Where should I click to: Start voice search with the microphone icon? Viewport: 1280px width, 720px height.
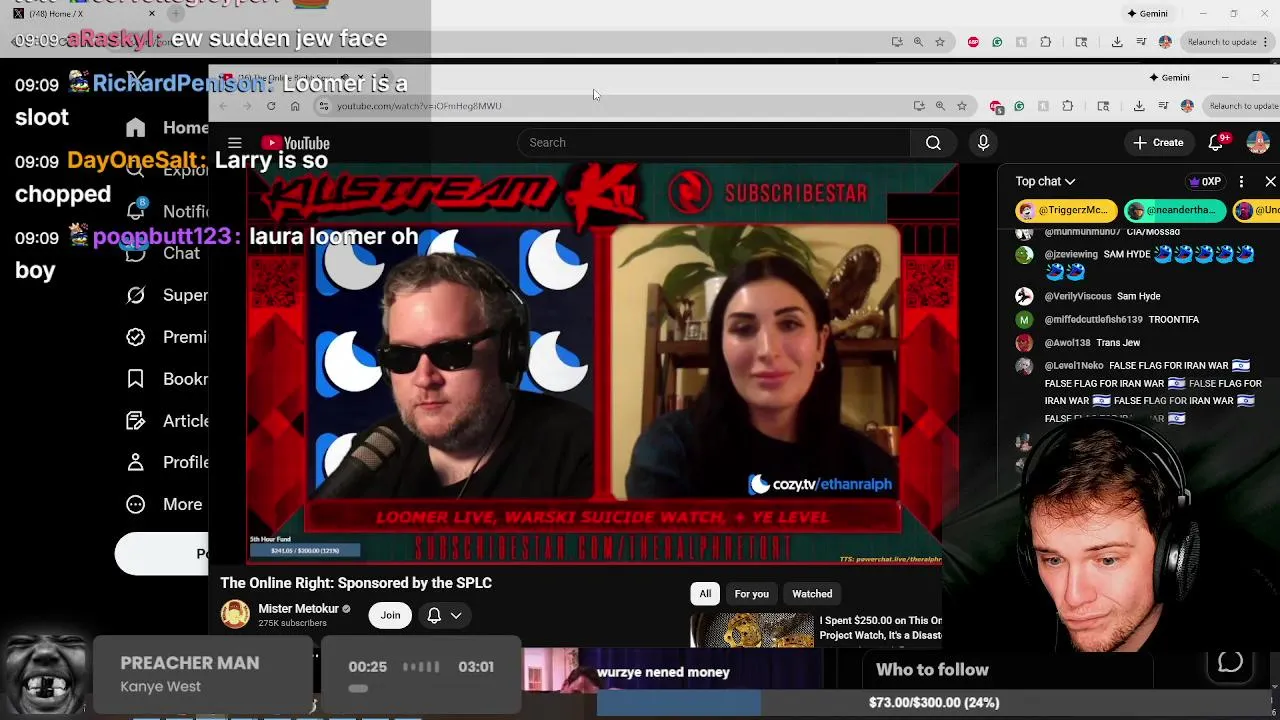point(983,143)
